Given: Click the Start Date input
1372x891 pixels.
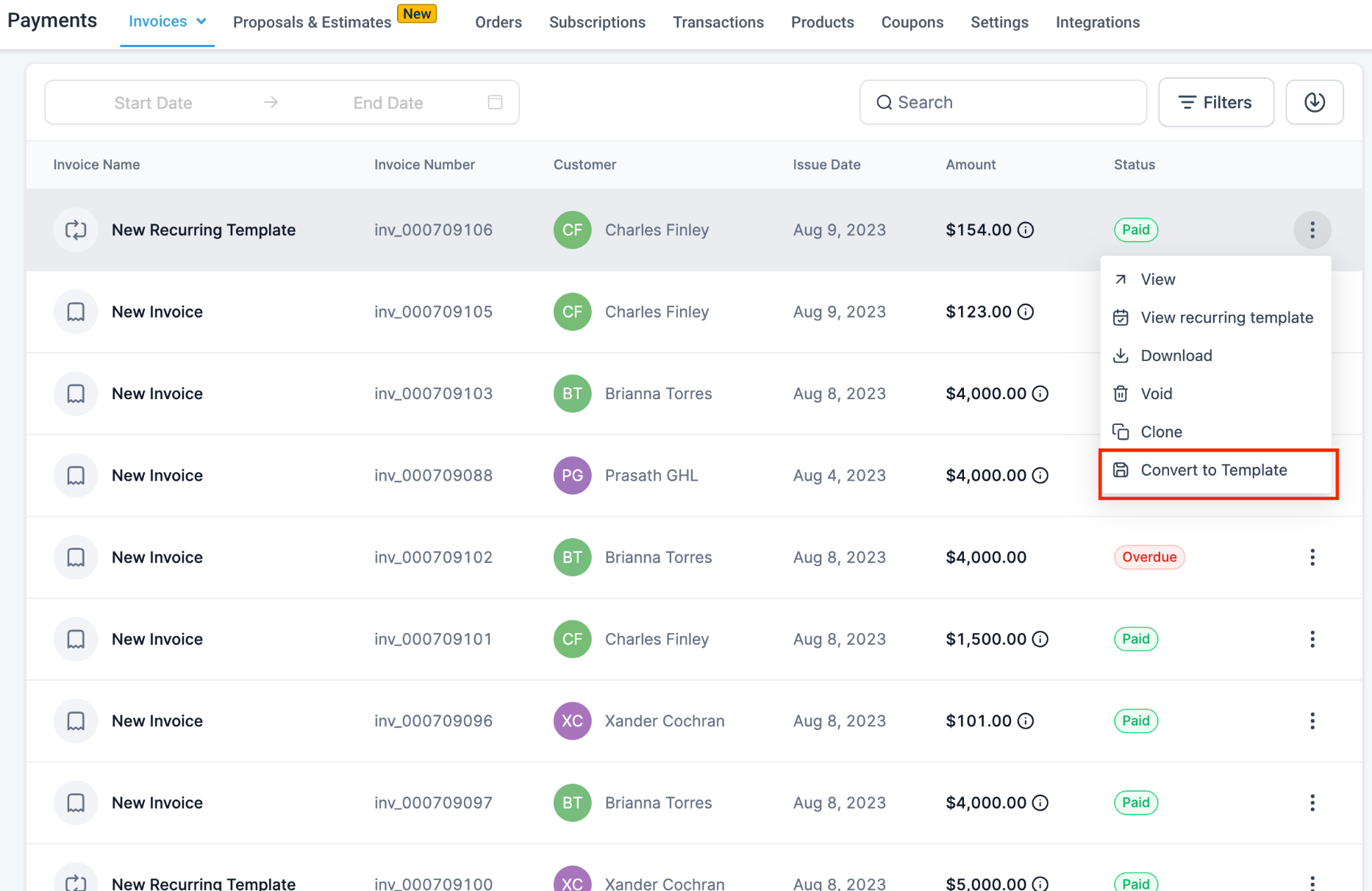Looking at the screenshot, I should (154, 103).
